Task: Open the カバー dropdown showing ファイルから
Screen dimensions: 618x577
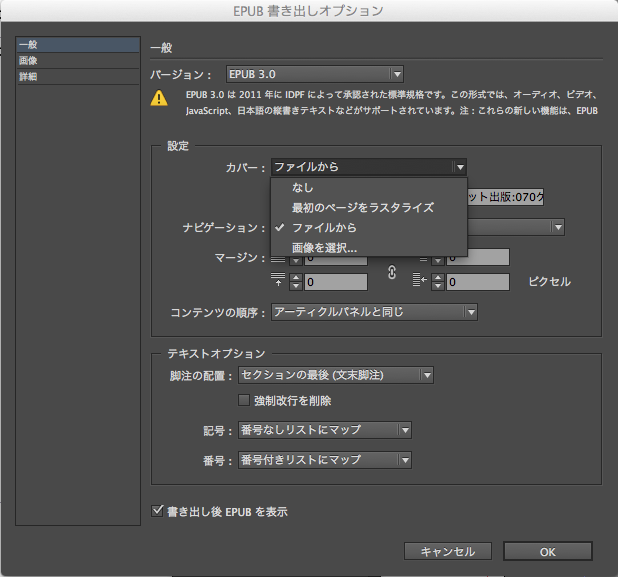Action: (x=369, y=167)
